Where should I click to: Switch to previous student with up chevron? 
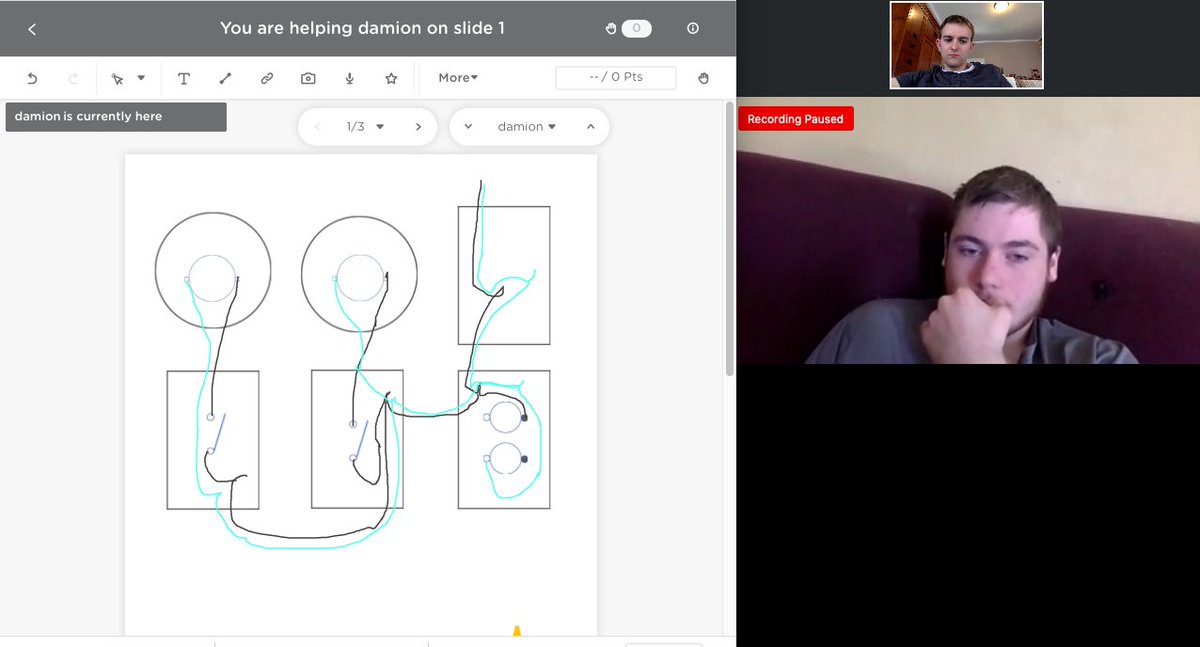pos(590,127)
